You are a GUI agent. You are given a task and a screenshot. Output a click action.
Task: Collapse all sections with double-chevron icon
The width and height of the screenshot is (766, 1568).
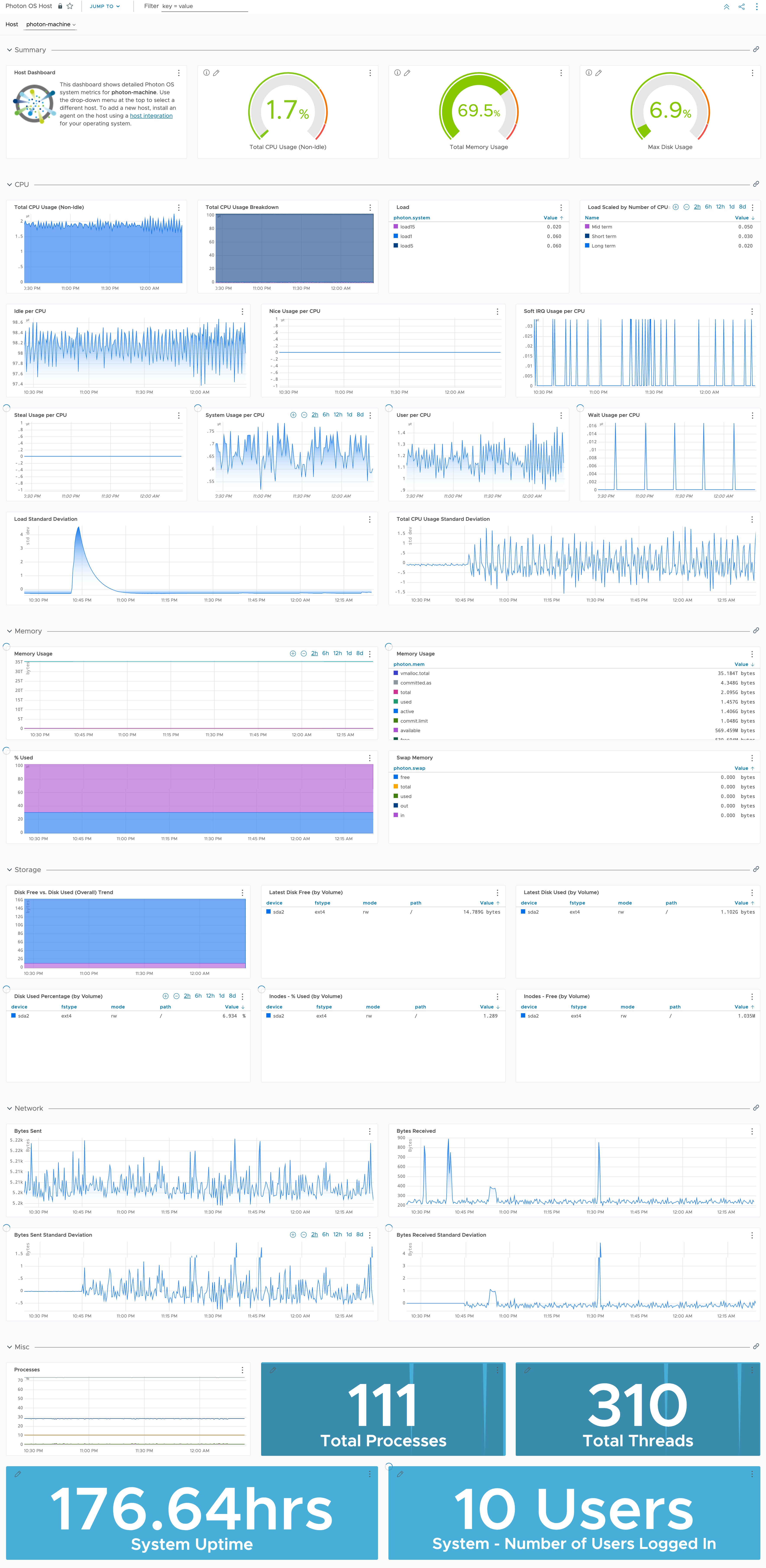[x=726, y=7]
